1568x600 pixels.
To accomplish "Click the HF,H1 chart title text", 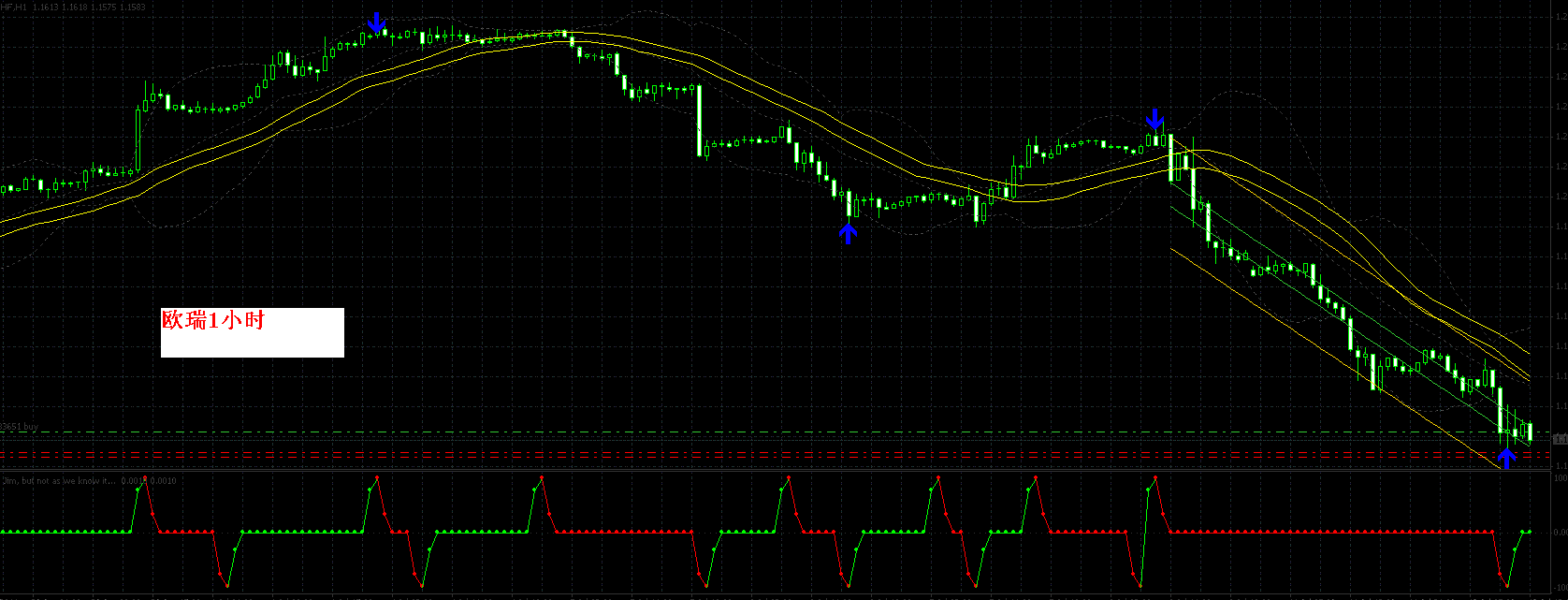I will (x=73, y=7).
